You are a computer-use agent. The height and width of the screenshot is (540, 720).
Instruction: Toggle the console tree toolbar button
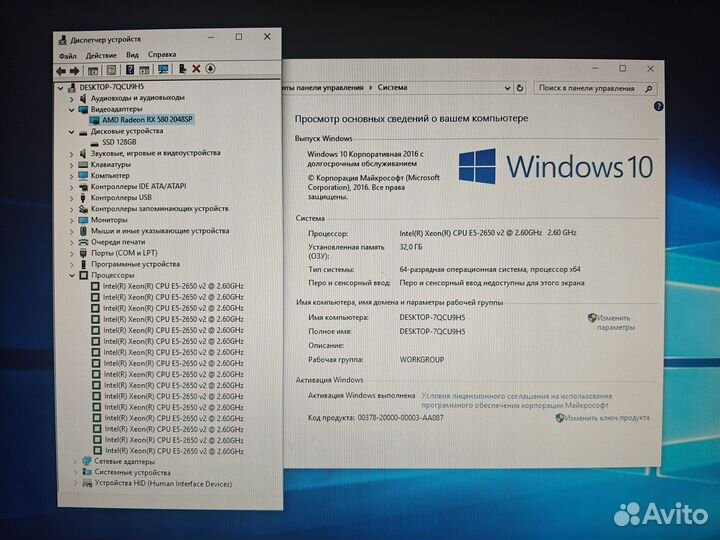(x=93, y=71)
